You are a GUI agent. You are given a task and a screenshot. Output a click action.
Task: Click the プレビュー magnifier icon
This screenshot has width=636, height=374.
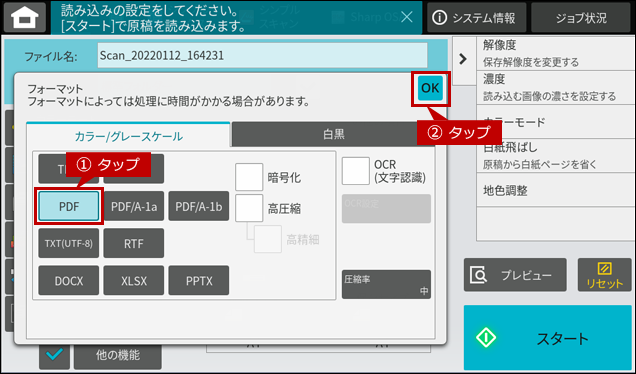(x=479, y=275)
